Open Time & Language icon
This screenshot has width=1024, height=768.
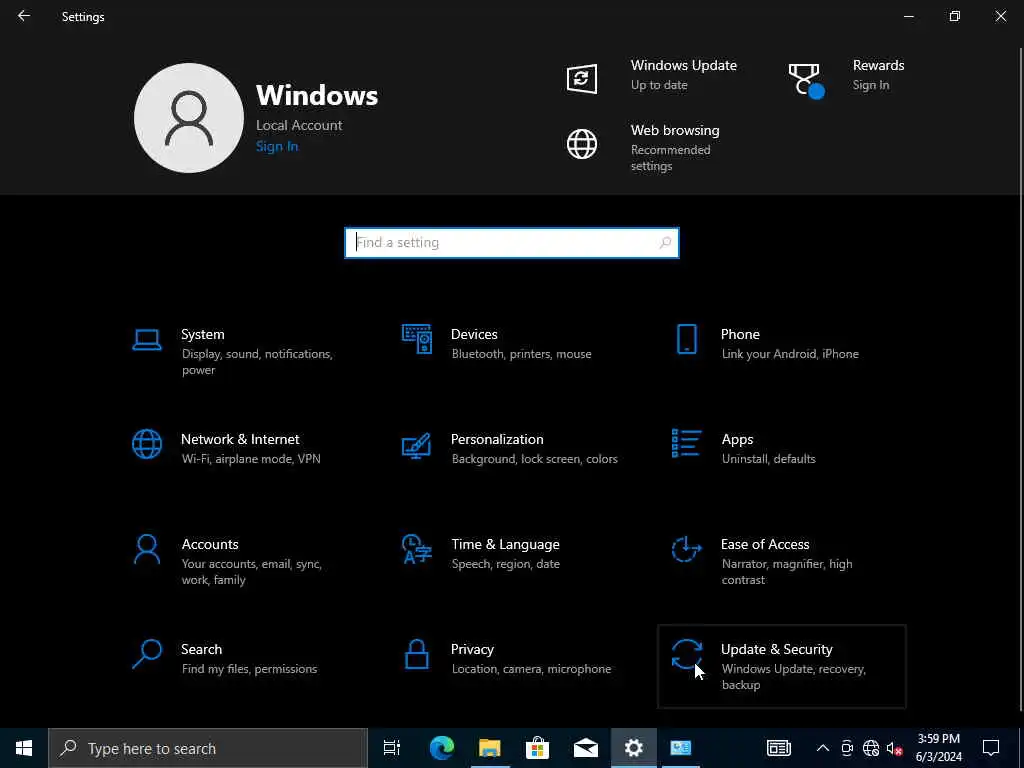[x=417, y=549]
